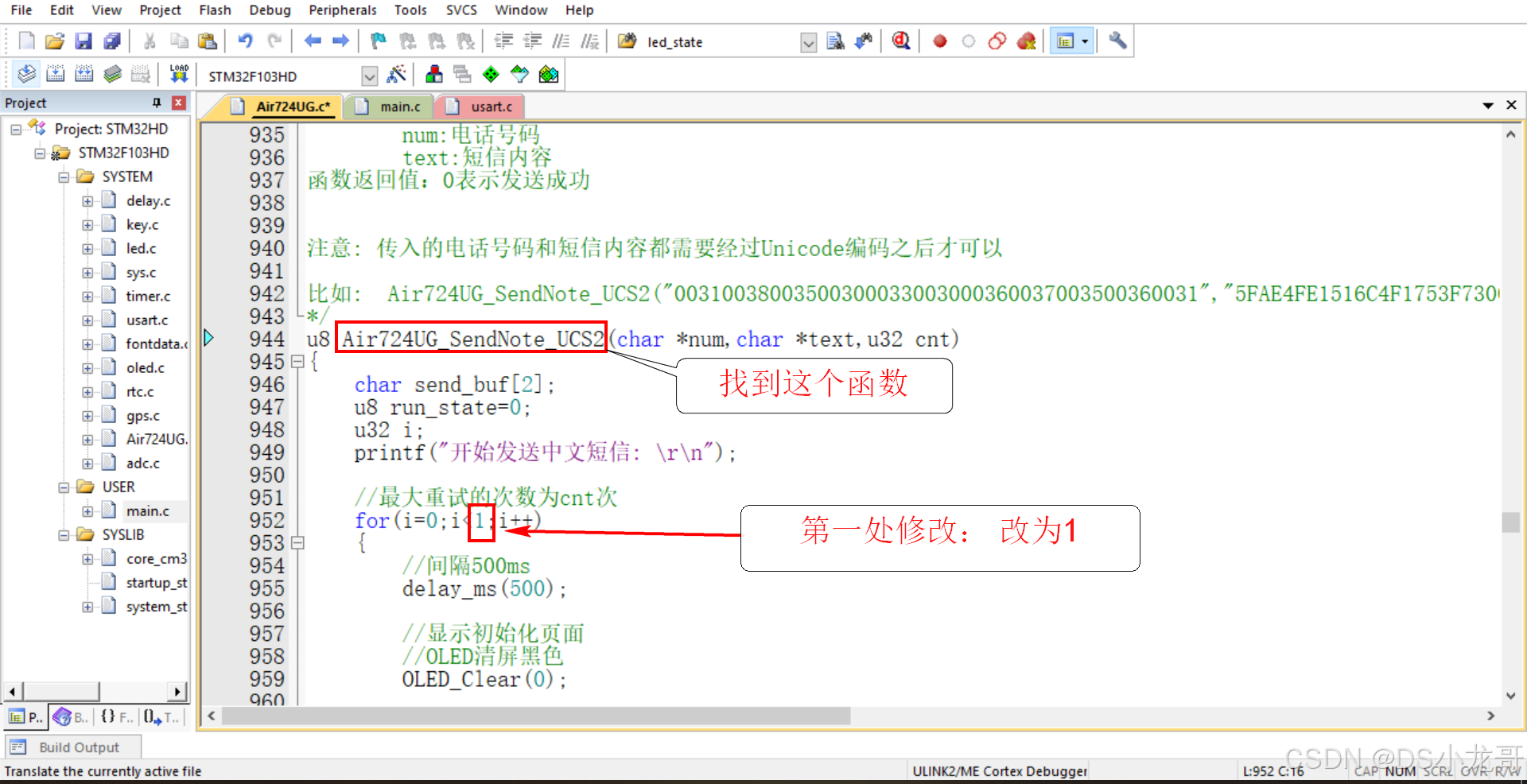Open the Peripherals menu
The image size is (1527, 784).
tap(343, 10)
